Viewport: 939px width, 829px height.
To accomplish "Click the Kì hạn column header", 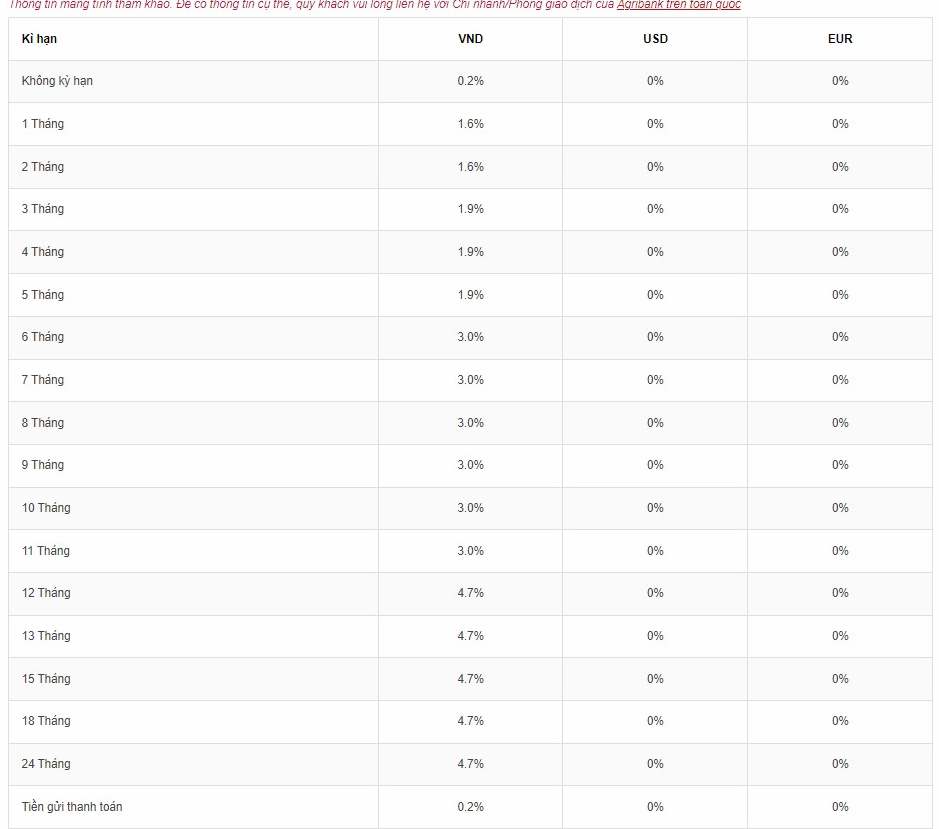I will (x=40, y=39).
